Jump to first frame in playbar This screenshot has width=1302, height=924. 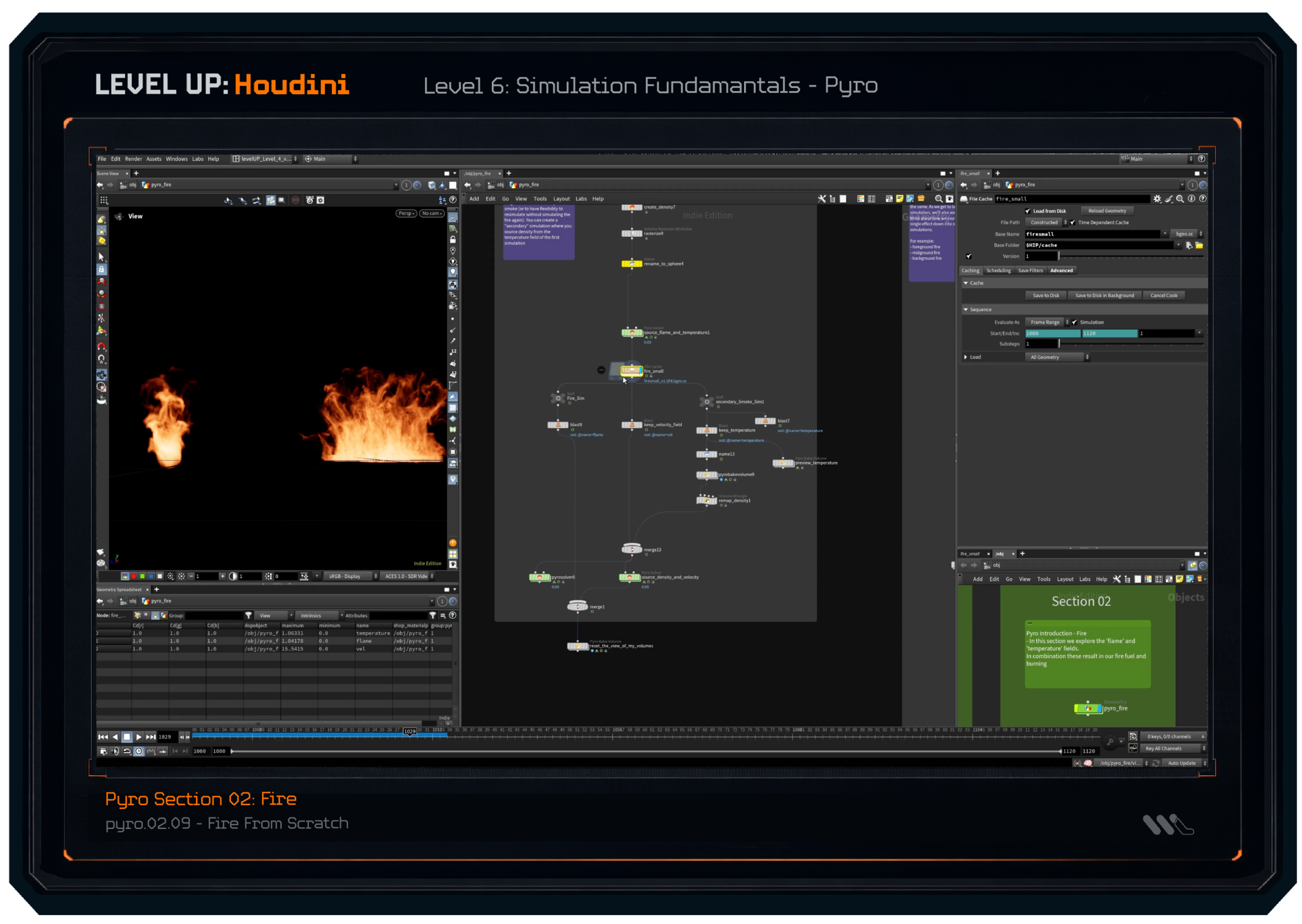103,737
